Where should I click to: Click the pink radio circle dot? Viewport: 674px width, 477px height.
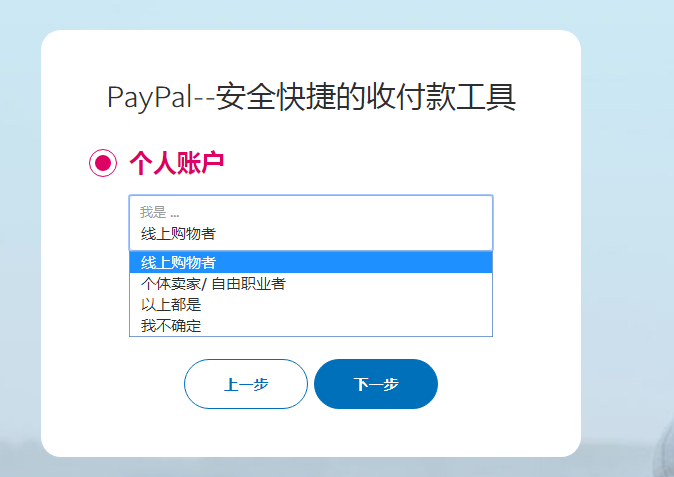pos(103,163)
